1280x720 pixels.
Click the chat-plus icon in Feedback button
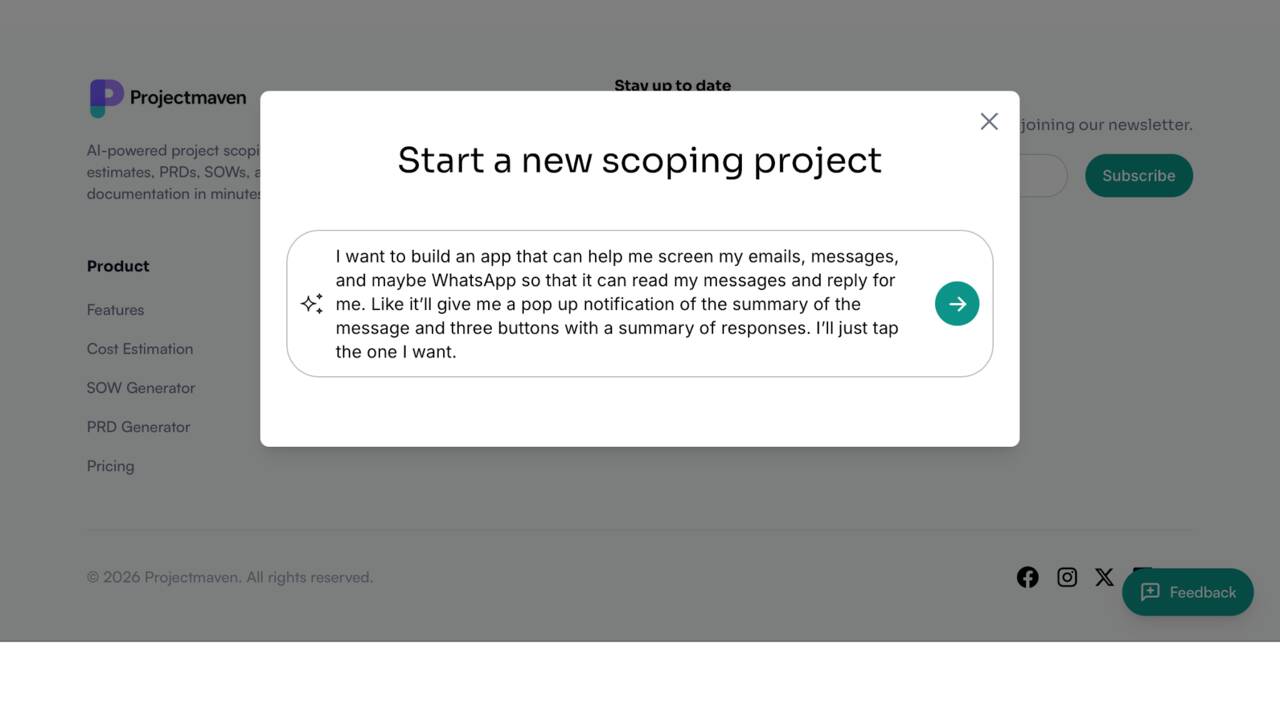(1150, 592)
